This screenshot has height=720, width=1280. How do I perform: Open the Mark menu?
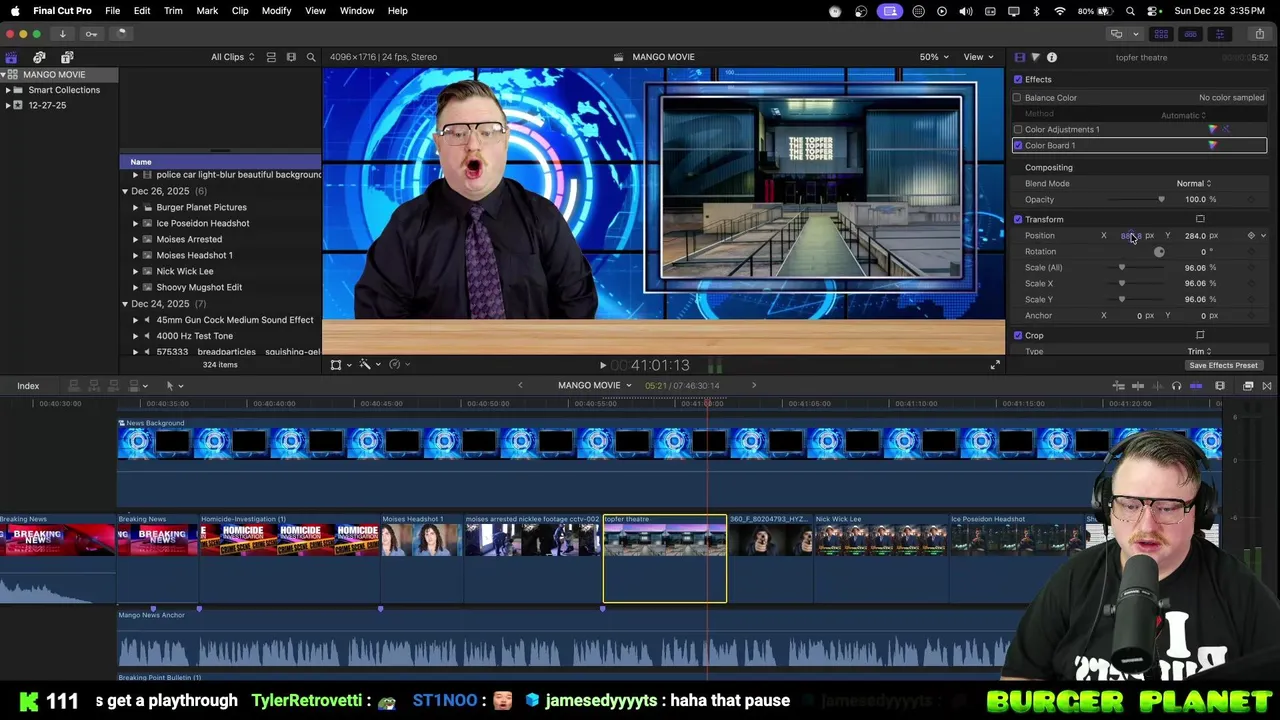click(207, 10)
